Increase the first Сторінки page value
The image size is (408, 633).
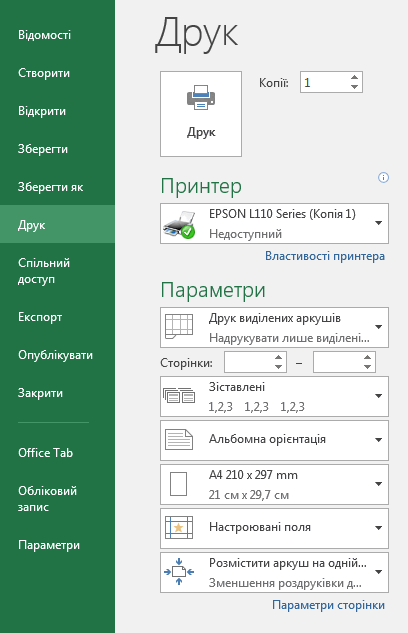278,357
